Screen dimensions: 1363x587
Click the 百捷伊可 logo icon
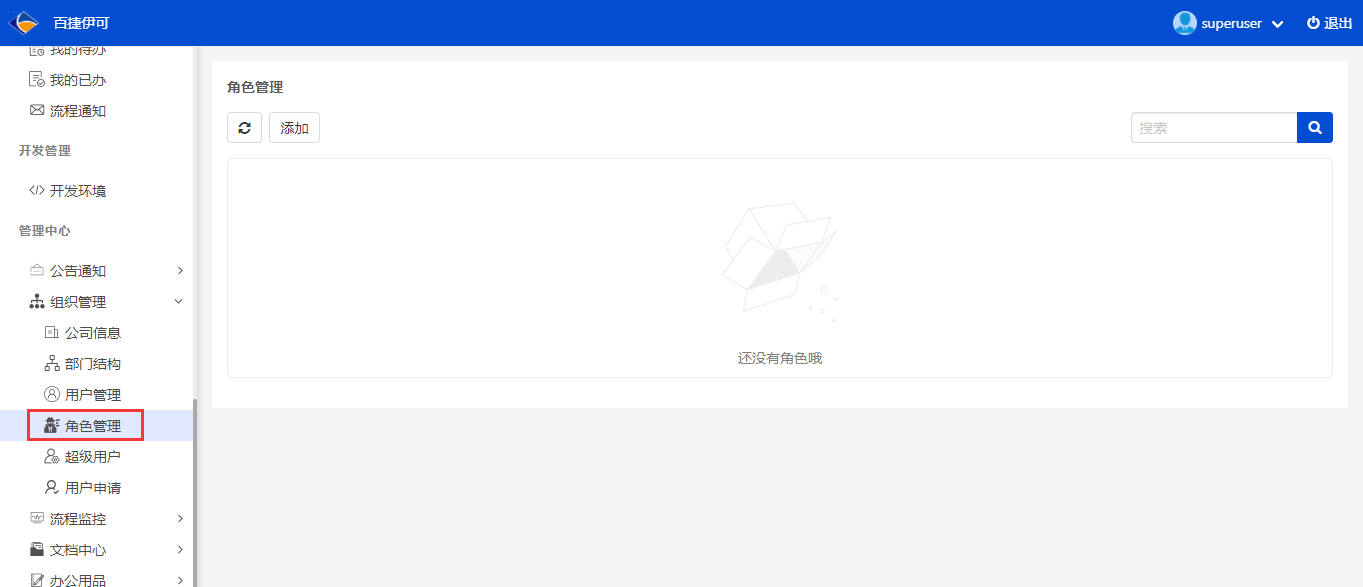coord(24,22)
